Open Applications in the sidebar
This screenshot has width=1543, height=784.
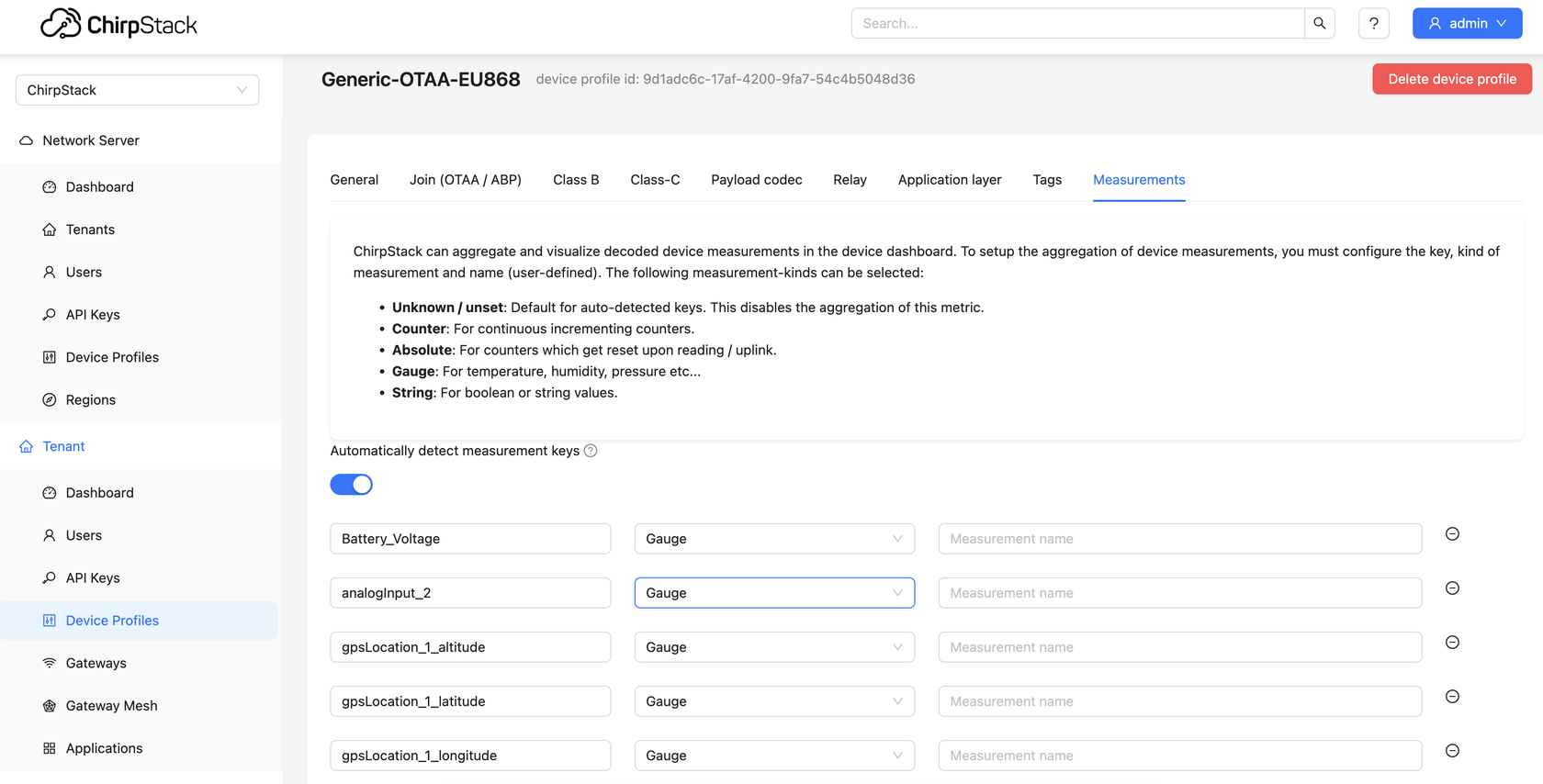(x=104, y=748)
